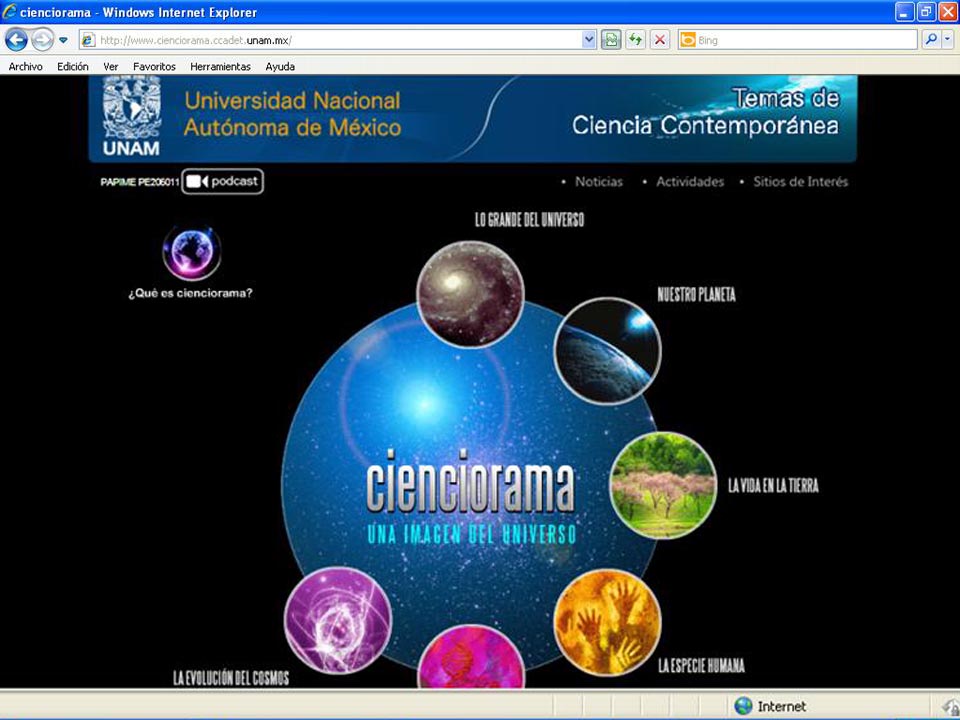Open the Noticias link
Screen dimensions: 960x720
[x=599, y=182]
